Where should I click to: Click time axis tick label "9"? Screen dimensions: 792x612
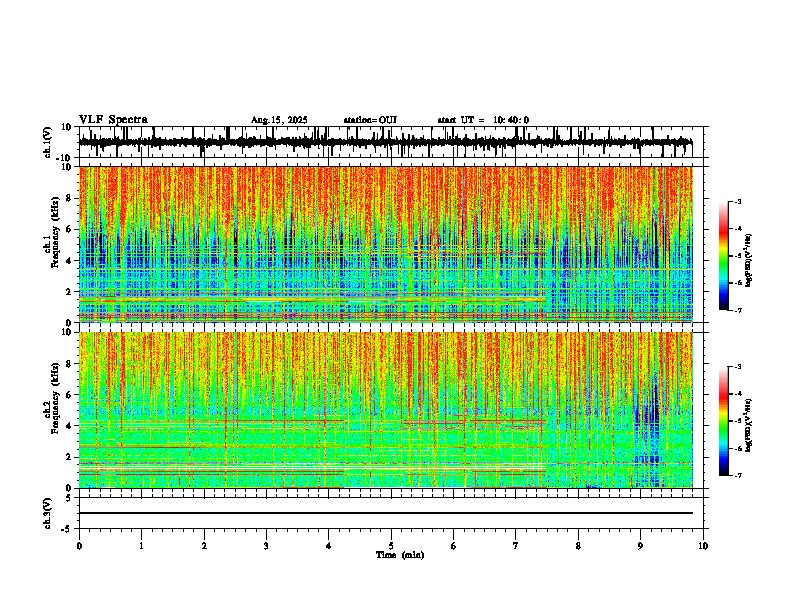coord(640,546)
